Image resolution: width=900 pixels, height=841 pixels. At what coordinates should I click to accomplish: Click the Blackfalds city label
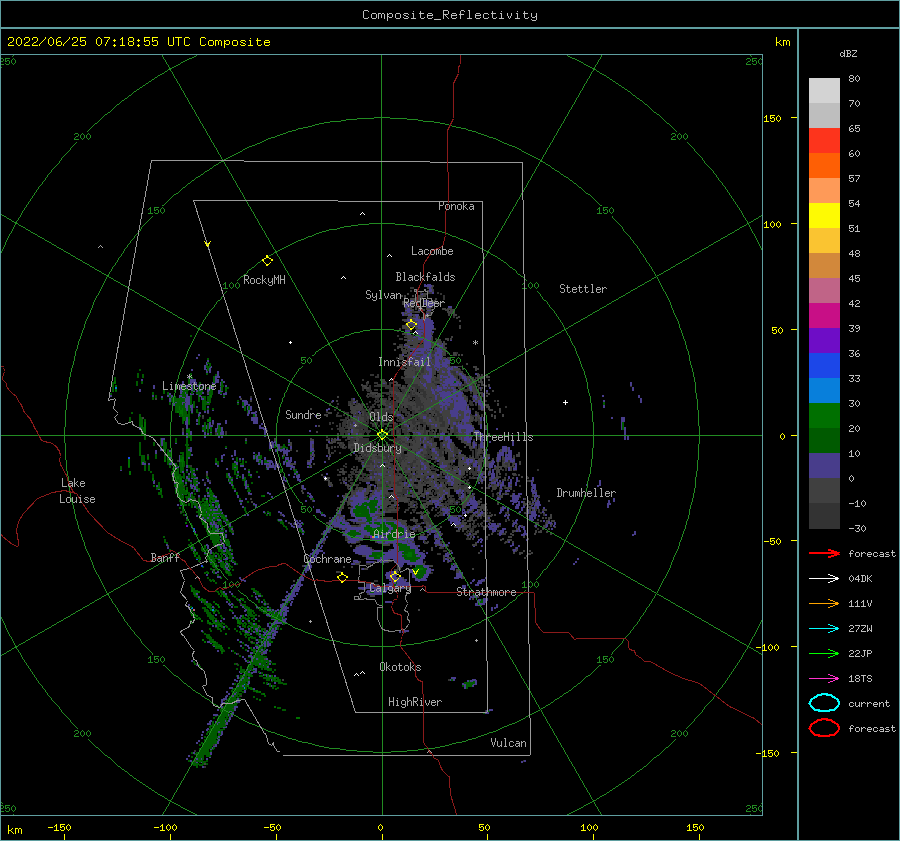[x=425, y=277]
